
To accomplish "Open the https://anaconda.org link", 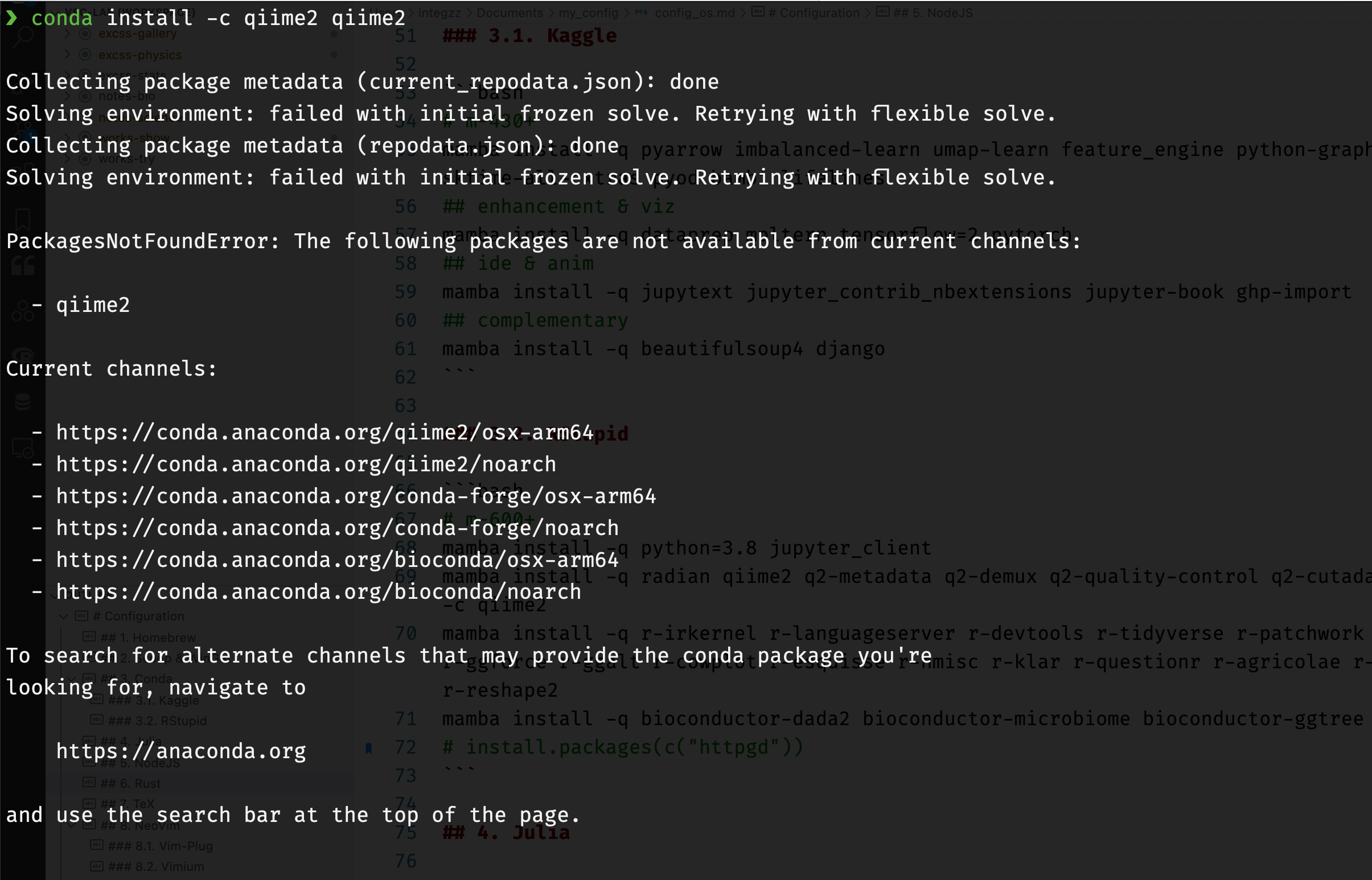I will point(182,751).
